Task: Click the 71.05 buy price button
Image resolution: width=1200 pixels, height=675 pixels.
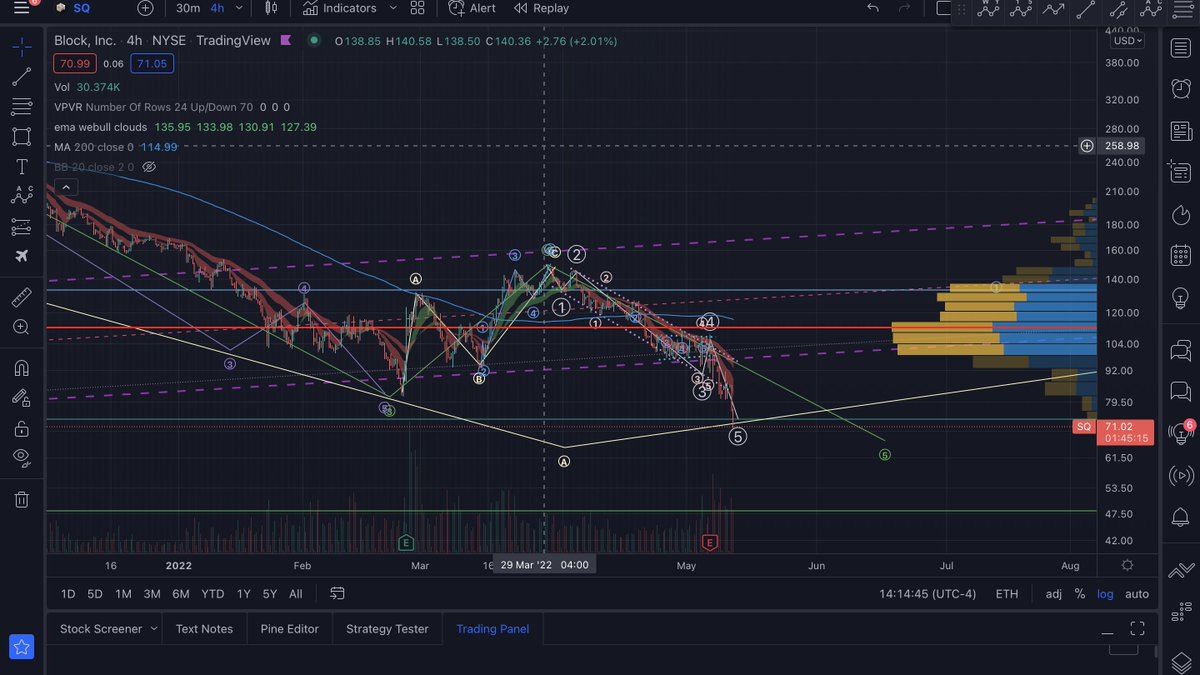Action: 153,63
